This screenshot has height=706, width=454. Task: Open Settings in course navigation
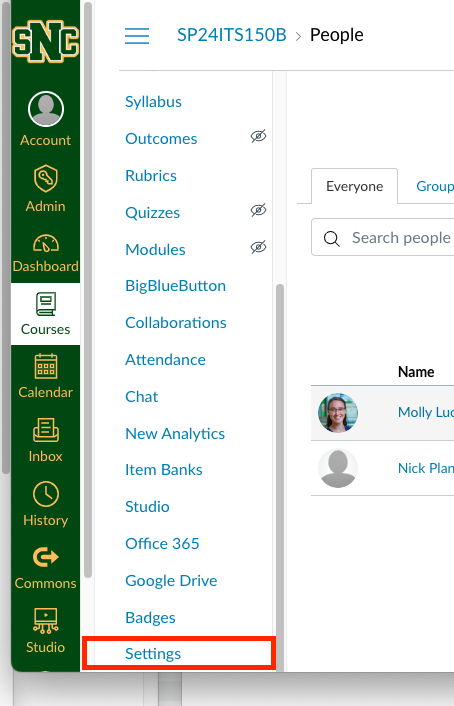pos(153,653)
